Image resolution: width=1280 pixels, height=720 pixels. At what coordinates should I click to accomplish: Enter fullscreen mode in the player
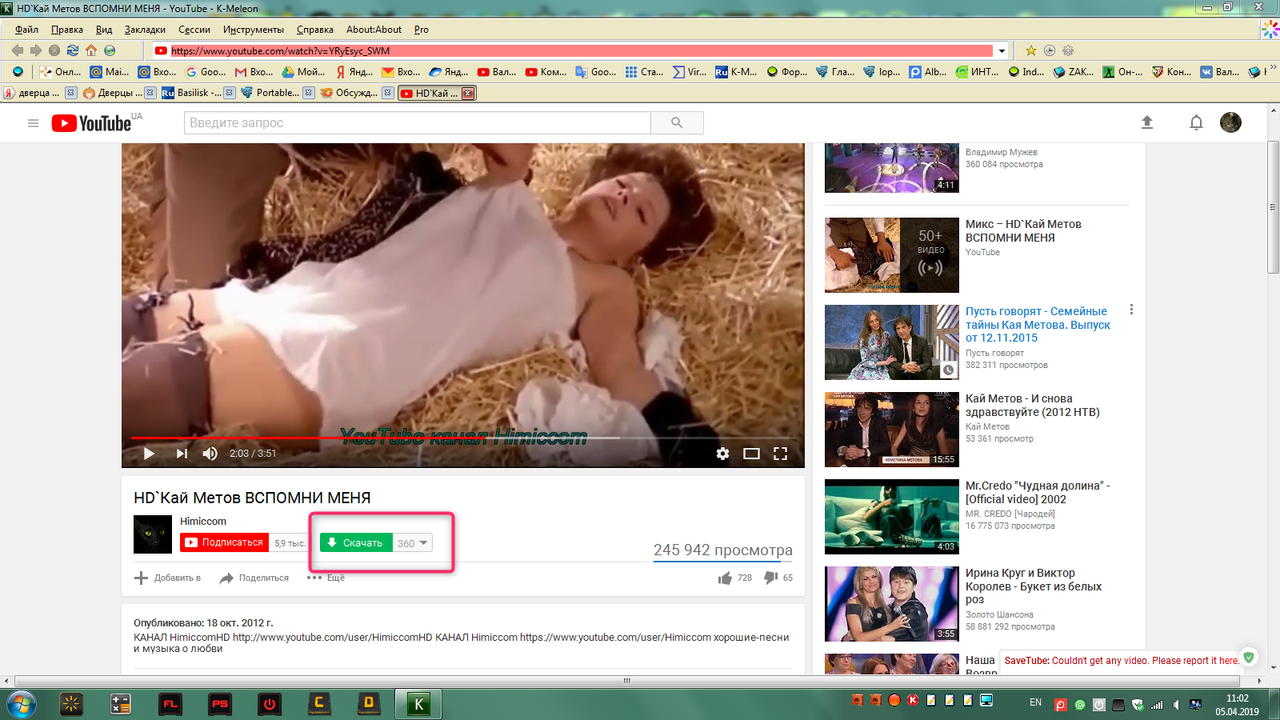[781, 453]
